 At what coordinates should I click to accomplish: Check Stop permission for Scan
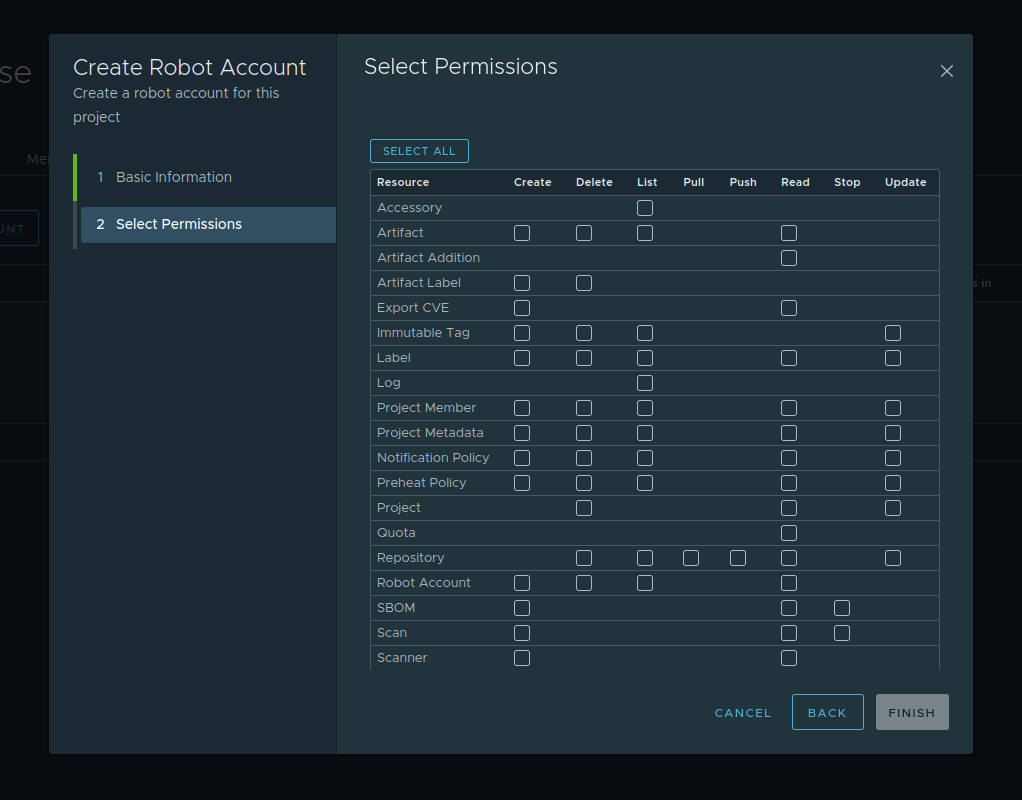[841, 633]
